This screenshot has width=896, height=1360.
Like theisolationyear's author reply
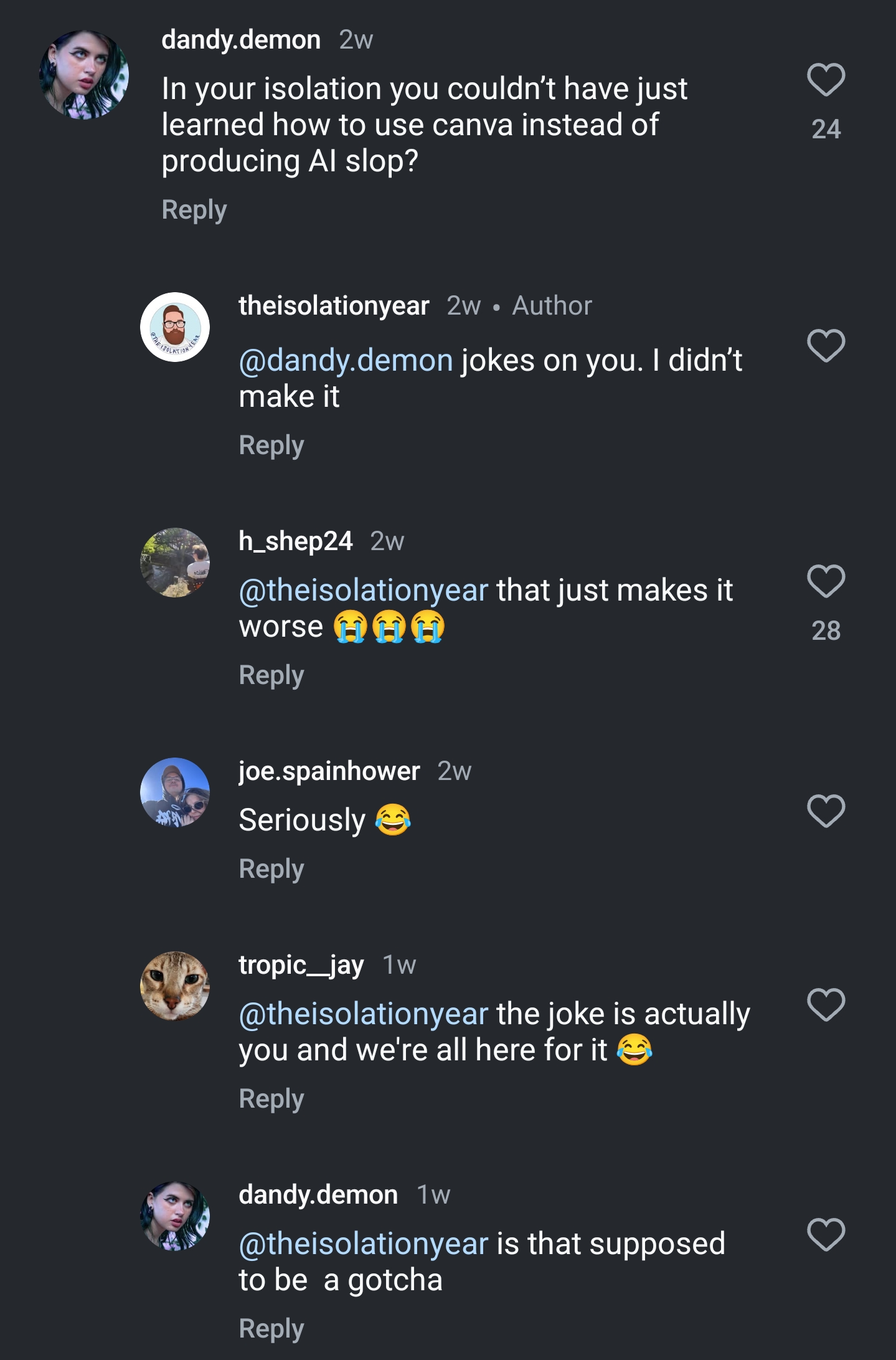coord(826,346)
